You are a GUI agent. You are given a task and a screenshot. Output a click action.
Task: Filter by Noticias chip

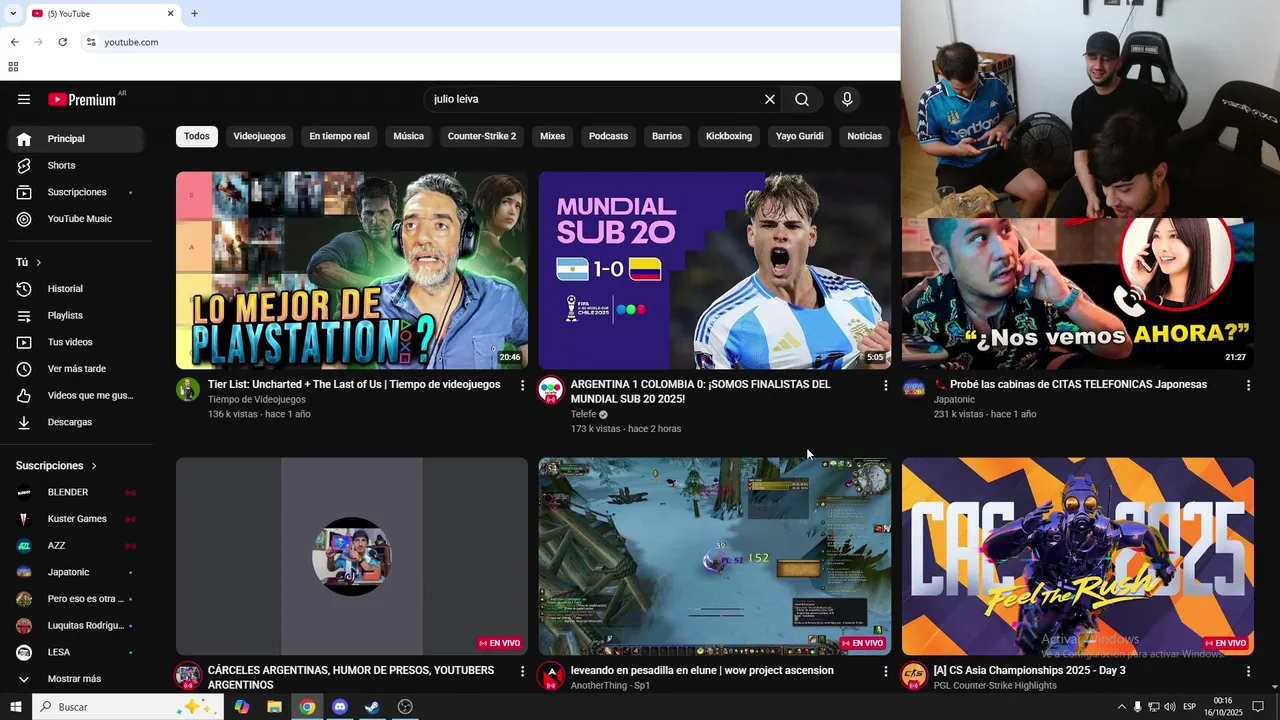[864, 136]
